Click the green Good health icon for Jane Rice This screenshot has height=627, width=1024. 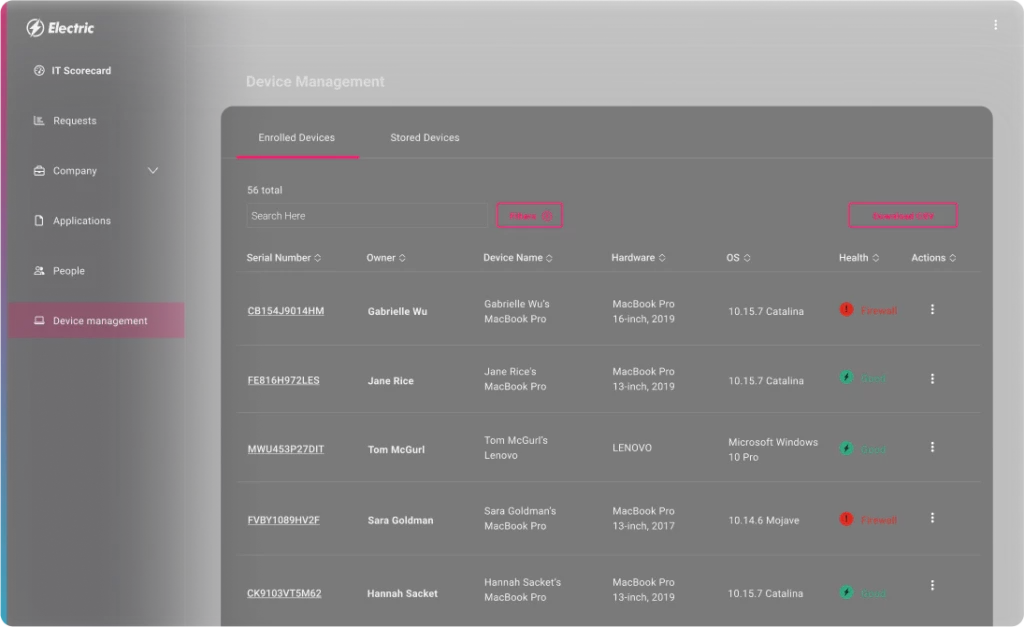pyautogui.click(x=847, y=378)
